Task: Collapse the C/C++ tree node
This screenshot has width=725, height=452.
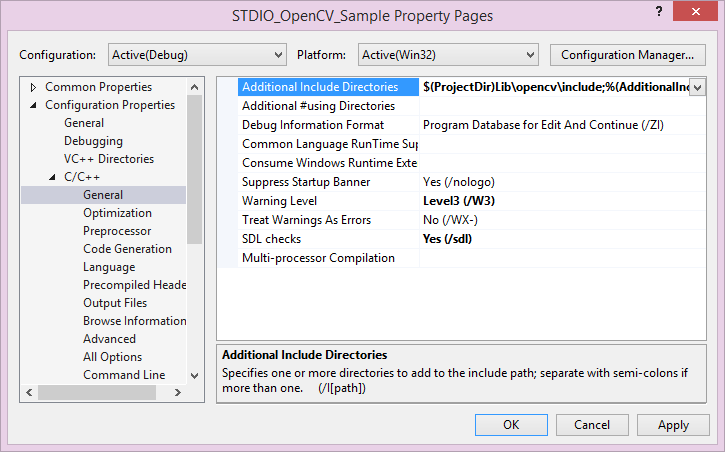Action: (x=52, y=177)
